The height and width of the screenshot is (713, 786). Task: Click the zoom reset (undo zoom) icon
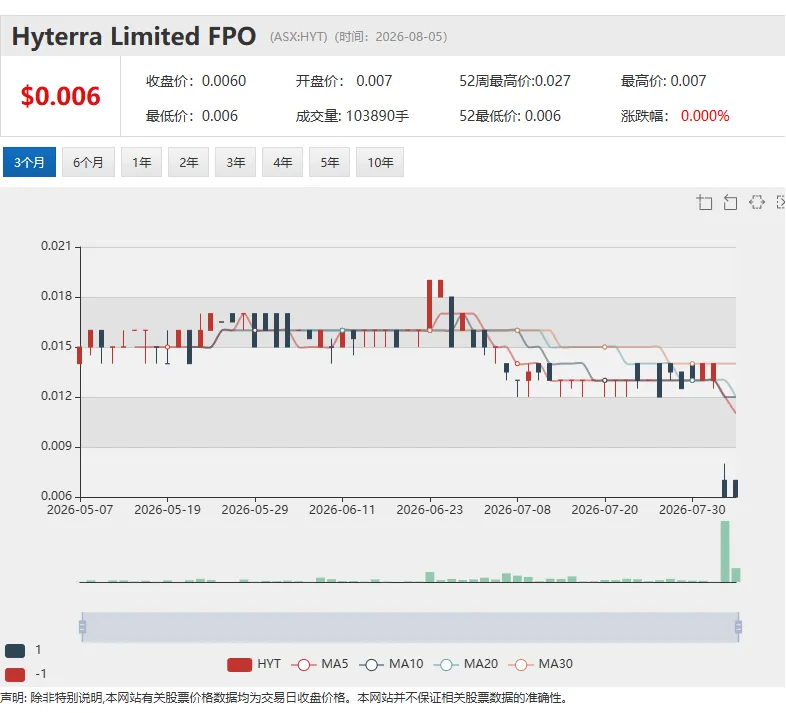click(730, 203)
